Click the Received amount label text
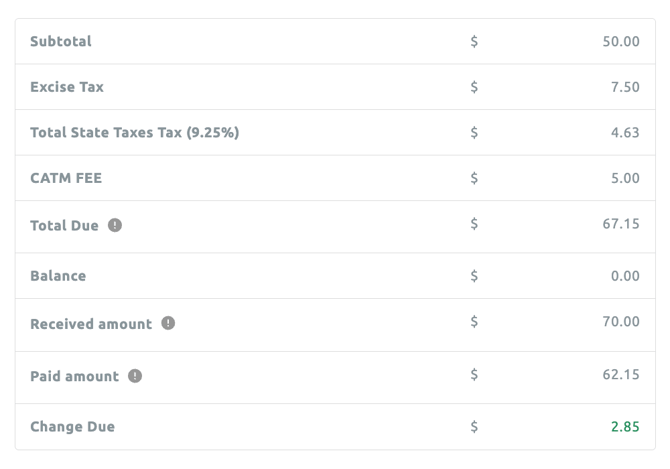The height and width of the screenshot is (469, 670). 91,324
